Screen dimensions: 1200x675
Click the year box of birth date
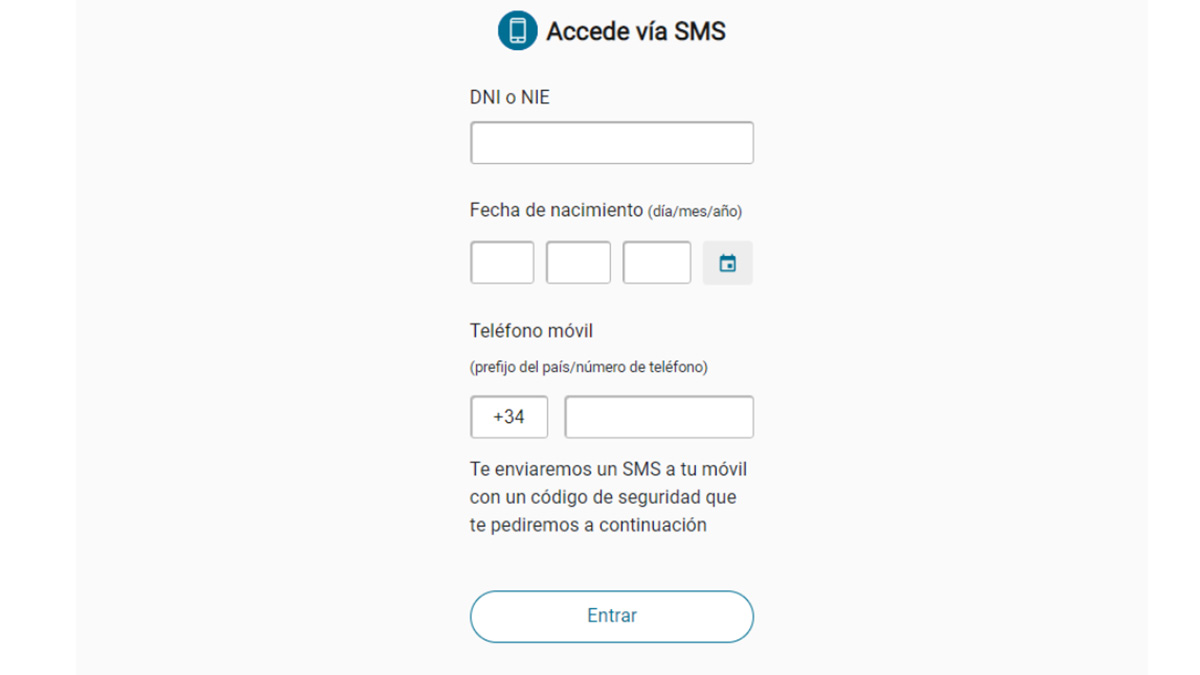656,263
